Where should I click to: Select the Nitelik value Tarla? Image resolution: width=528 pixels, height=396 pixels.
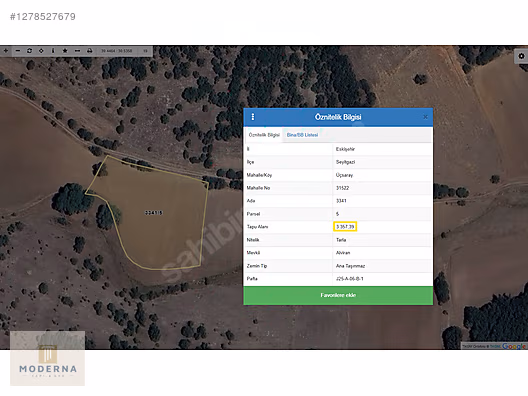point(341,240)
